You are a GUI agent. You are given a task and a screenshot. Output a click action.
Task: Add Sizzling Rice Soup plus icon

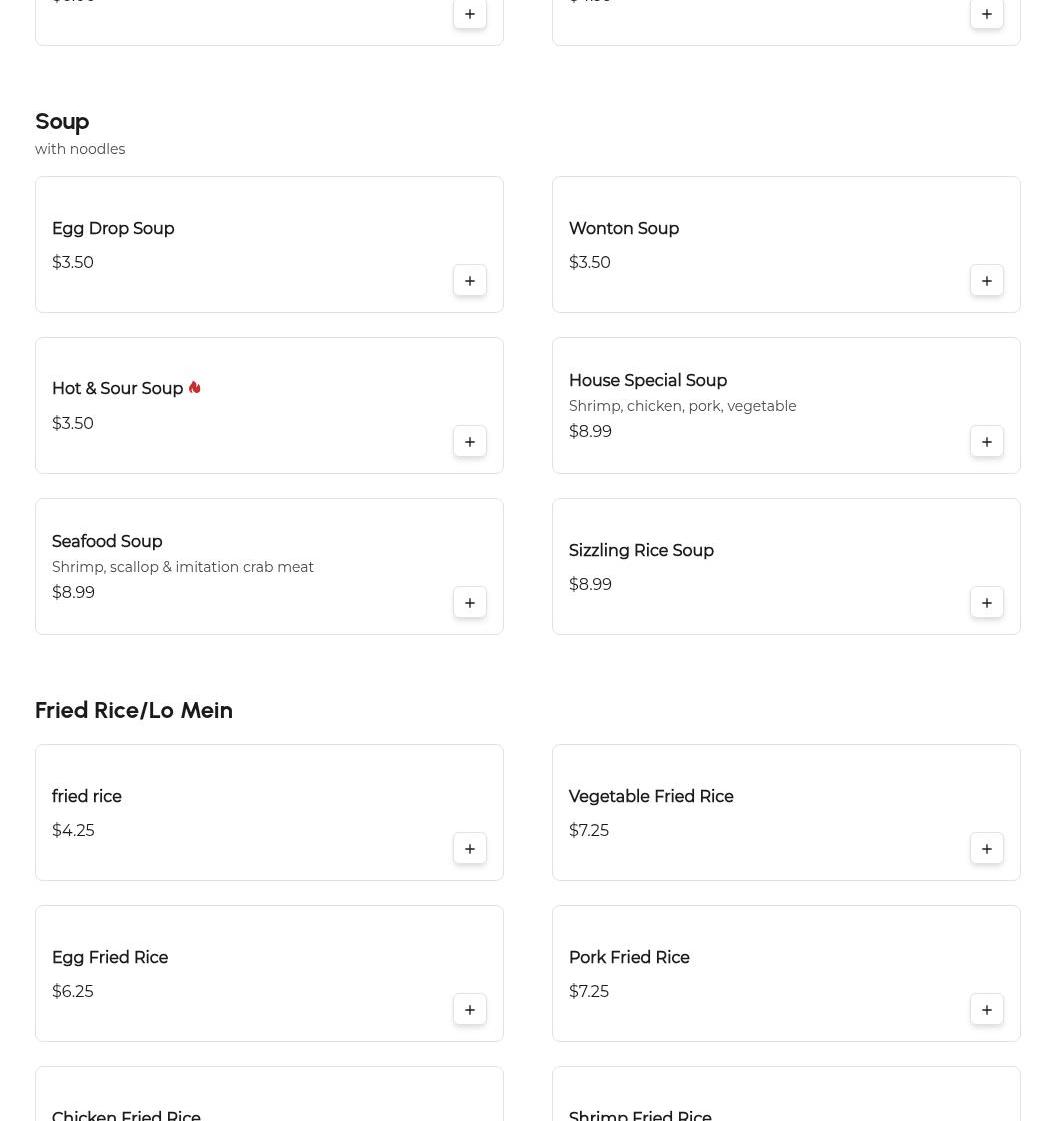(x=987, y=603)
